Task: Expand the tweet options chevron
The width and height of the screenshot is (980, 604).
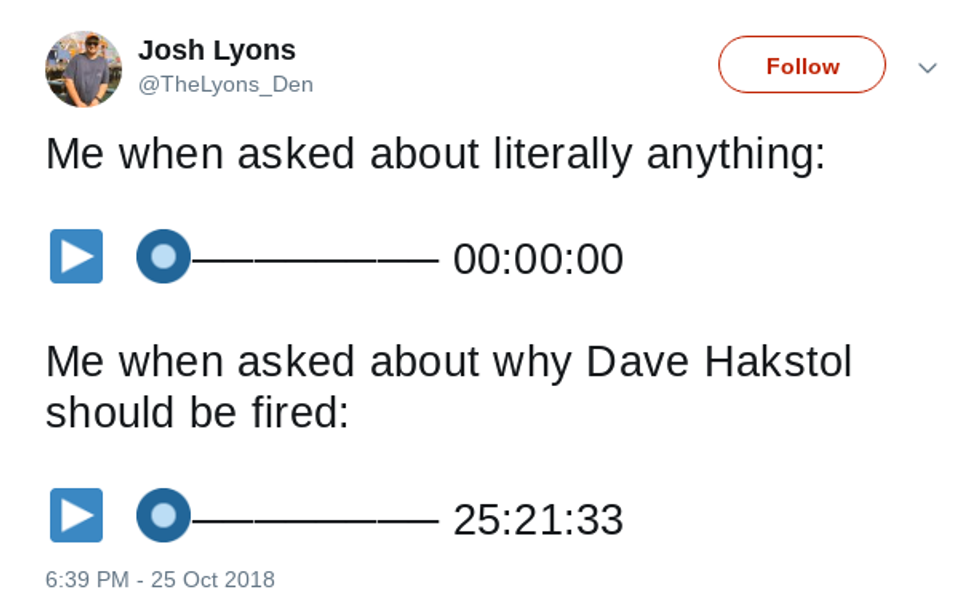Action: pos(927,68)
